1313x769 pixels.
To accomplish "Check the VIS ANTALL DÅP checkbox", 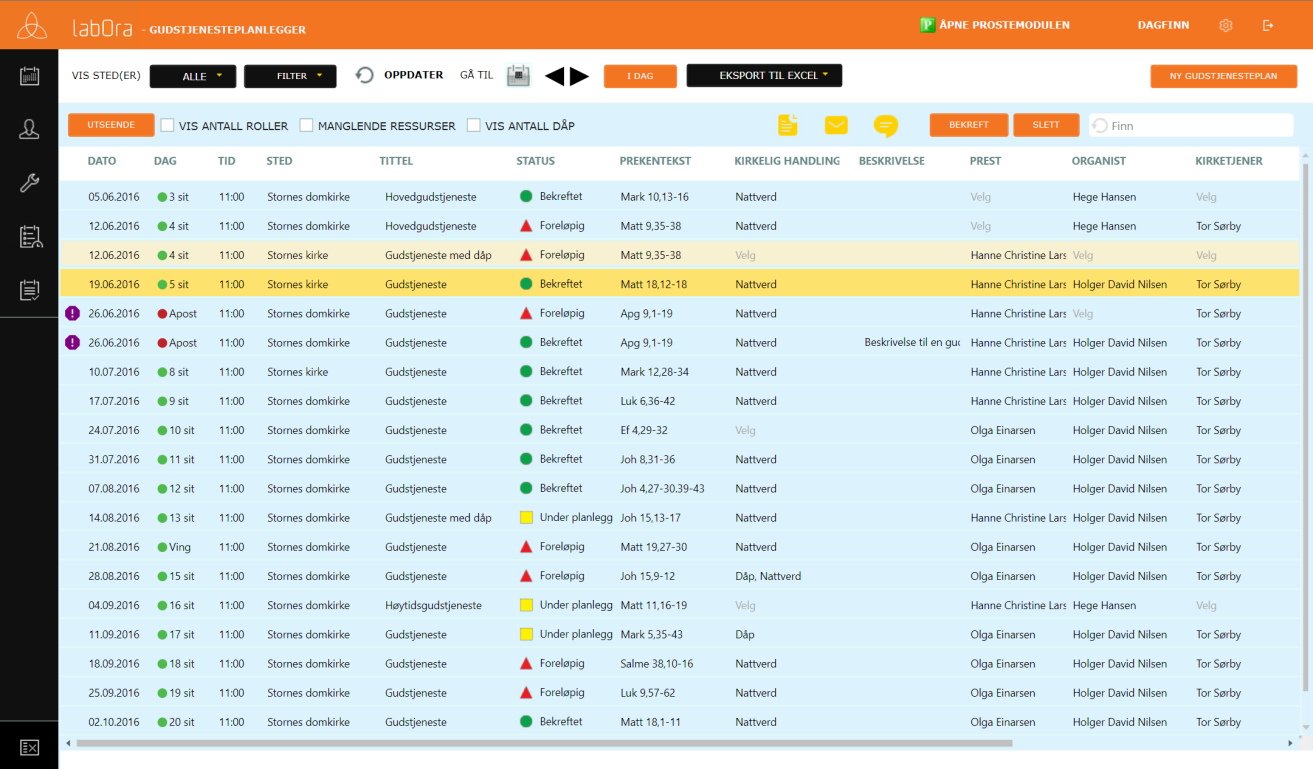I will click(474, 126).
